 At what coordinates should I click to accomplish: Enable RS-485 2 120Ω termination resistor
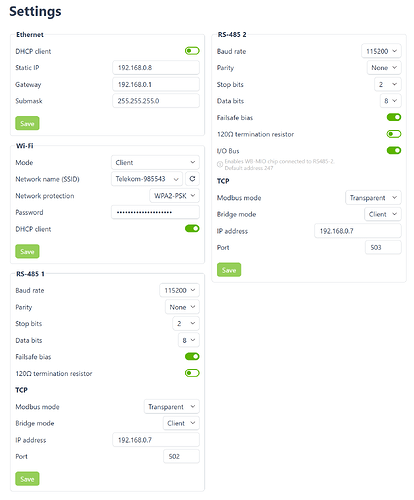[394, 134]
